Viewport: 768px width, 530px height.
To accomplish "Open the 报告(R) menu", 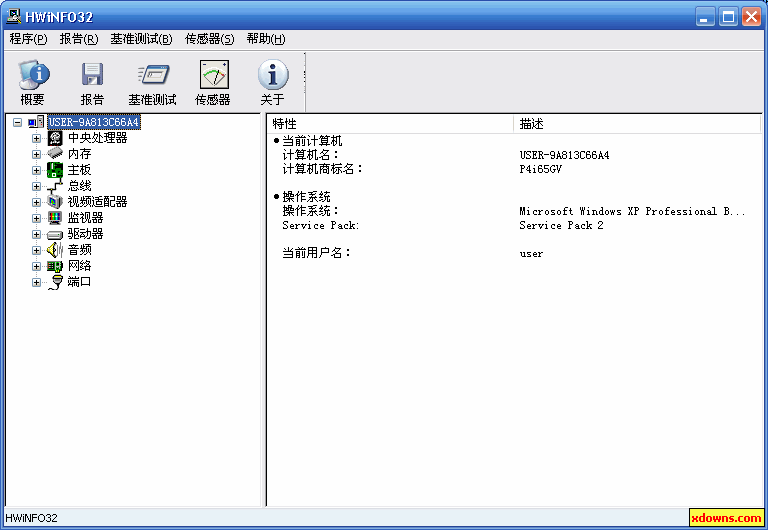I will pyautogui.click(x=79, y=39).
